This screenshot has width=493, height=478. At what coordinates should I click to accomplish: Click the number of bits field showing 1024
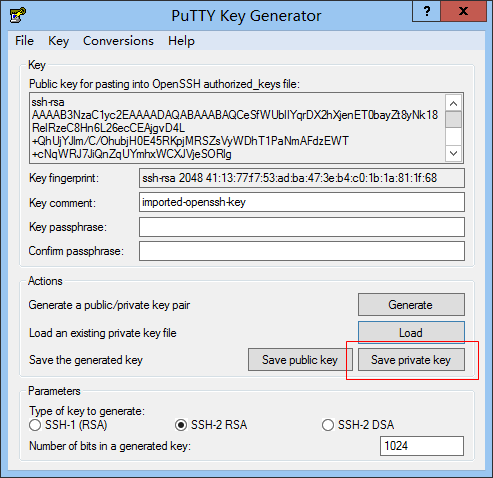(422, 446)
